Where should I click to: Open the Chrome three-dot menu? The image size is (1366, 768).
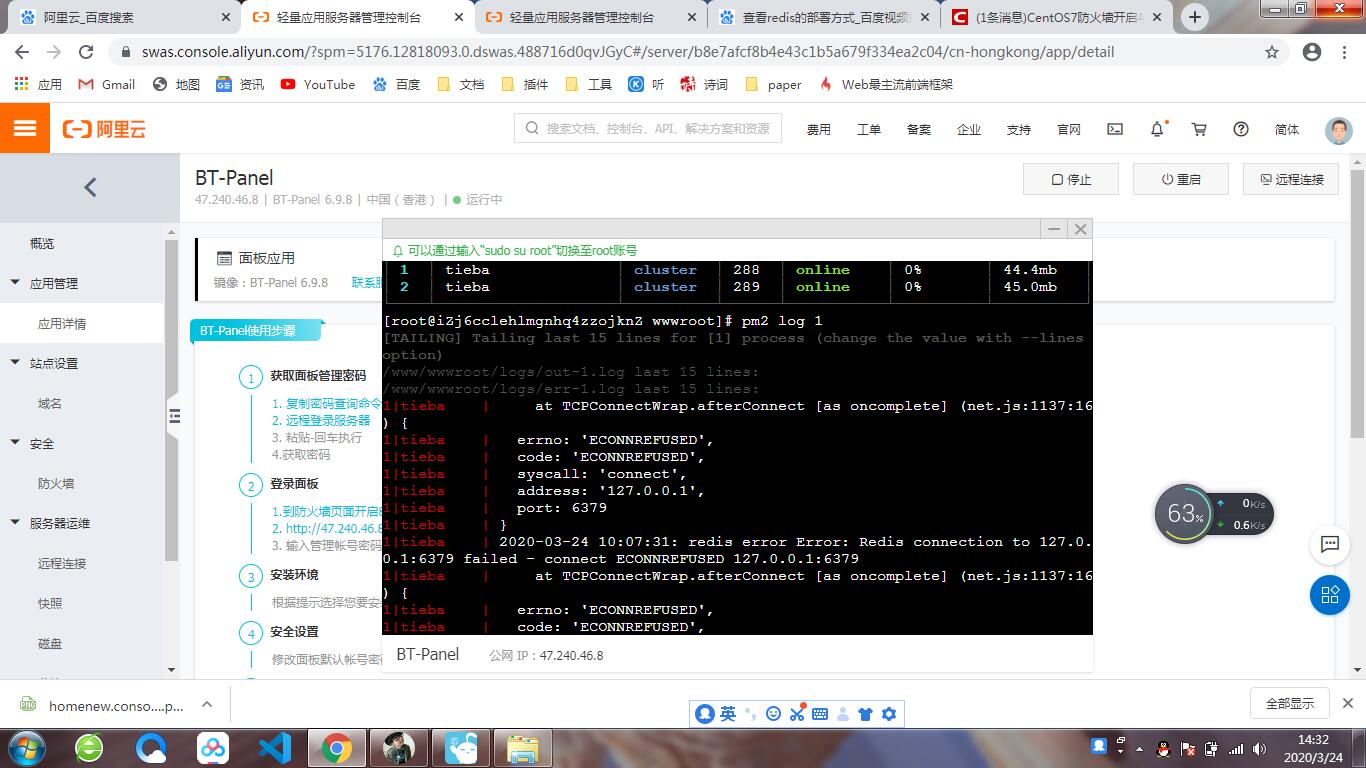click(x=1345, y=52)
